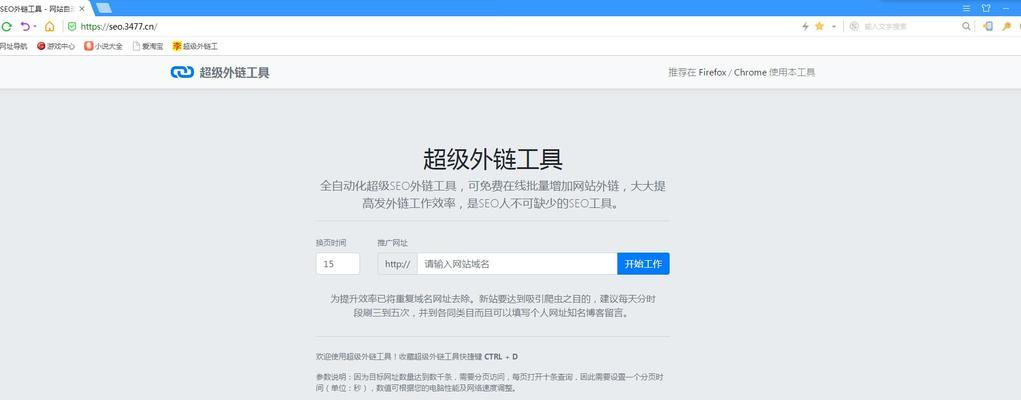Click the 换页时间 label

[x=331, y=243]
